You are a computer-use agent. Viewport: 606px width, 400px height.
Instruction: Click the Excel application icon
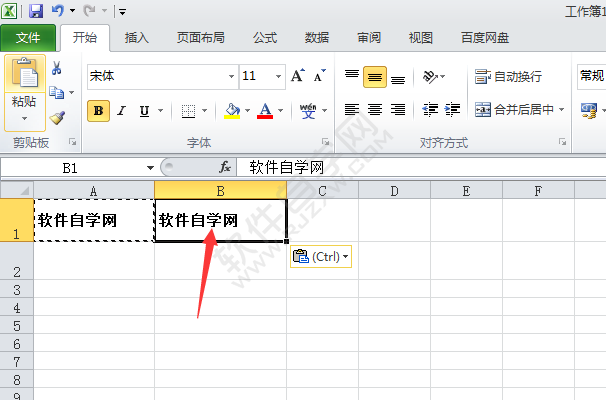pyautogui.click(x=9, y=11)
